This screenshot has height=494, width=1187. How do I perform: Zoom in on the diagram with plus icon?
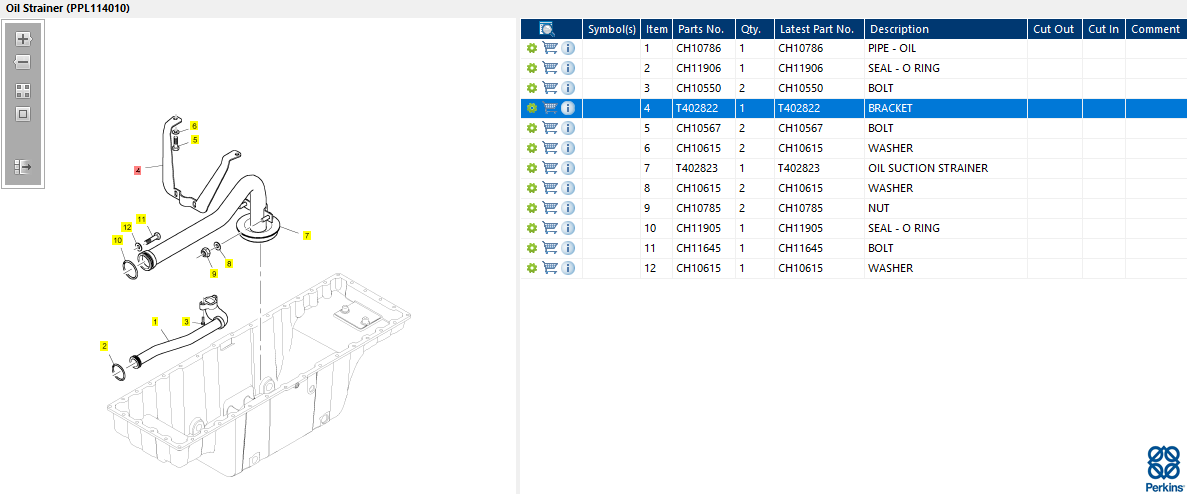point(23,39)
